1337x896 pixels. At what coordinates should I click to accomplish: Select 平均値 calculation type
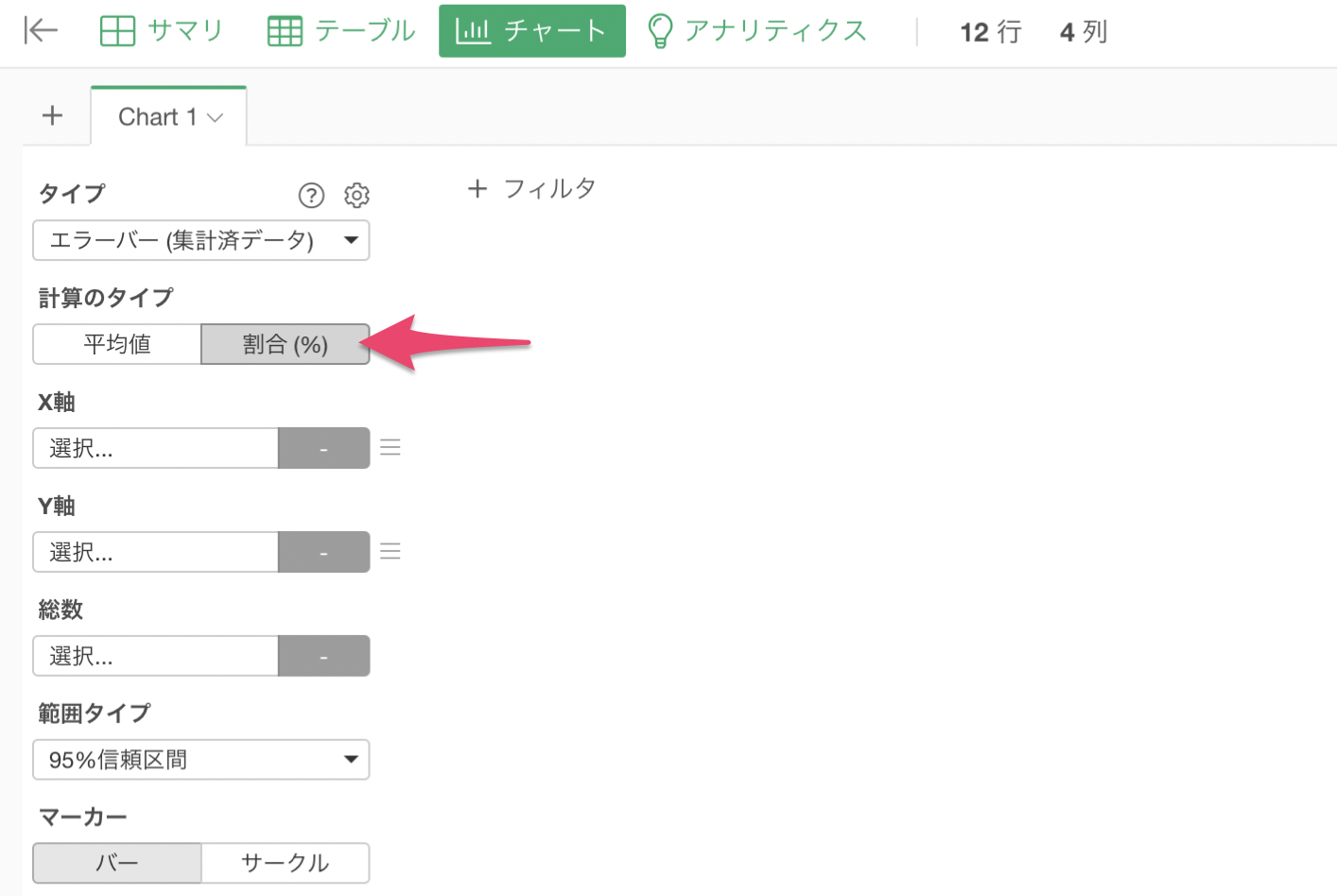pyautogui.click(x=117, y=344)
